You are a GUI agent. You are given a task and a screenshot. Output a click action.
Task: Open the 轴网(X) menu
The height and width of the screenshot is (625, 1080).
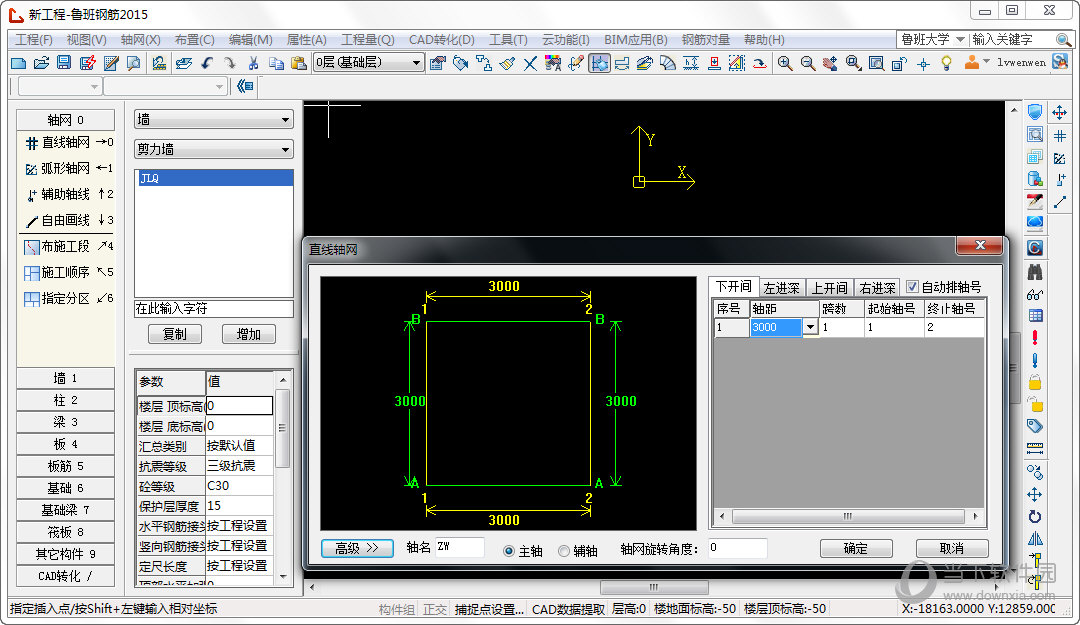coord(141,40)
